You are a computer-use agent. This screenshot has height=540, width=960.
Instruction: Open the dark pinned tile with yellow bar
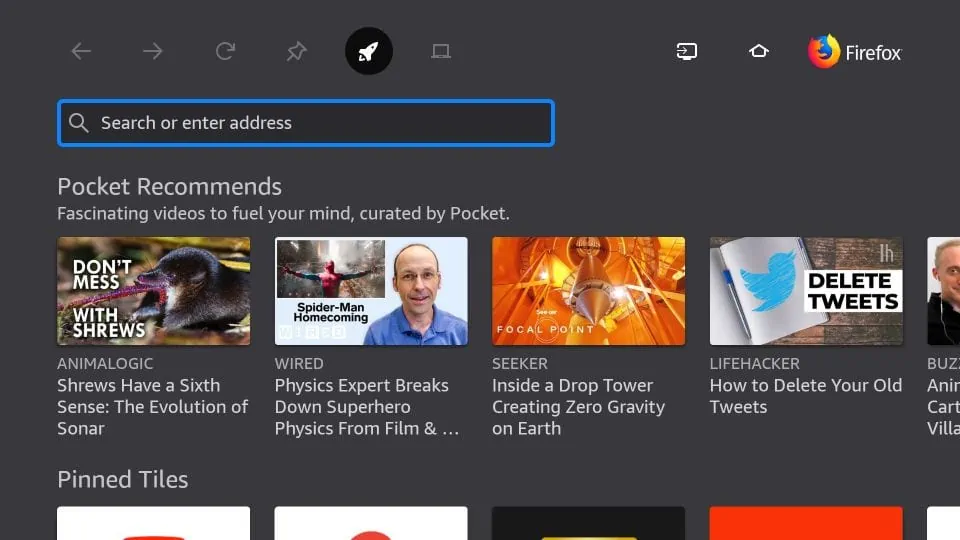point(588,523)
